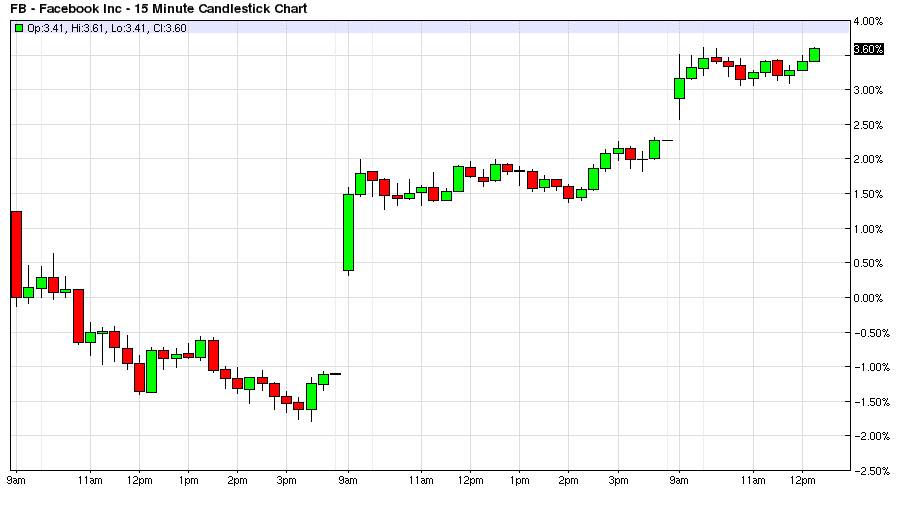Viewport: 900px width, 511px height.
Task: Click the green candle opening day three near 3.00%
Action: tap(680, 88)
